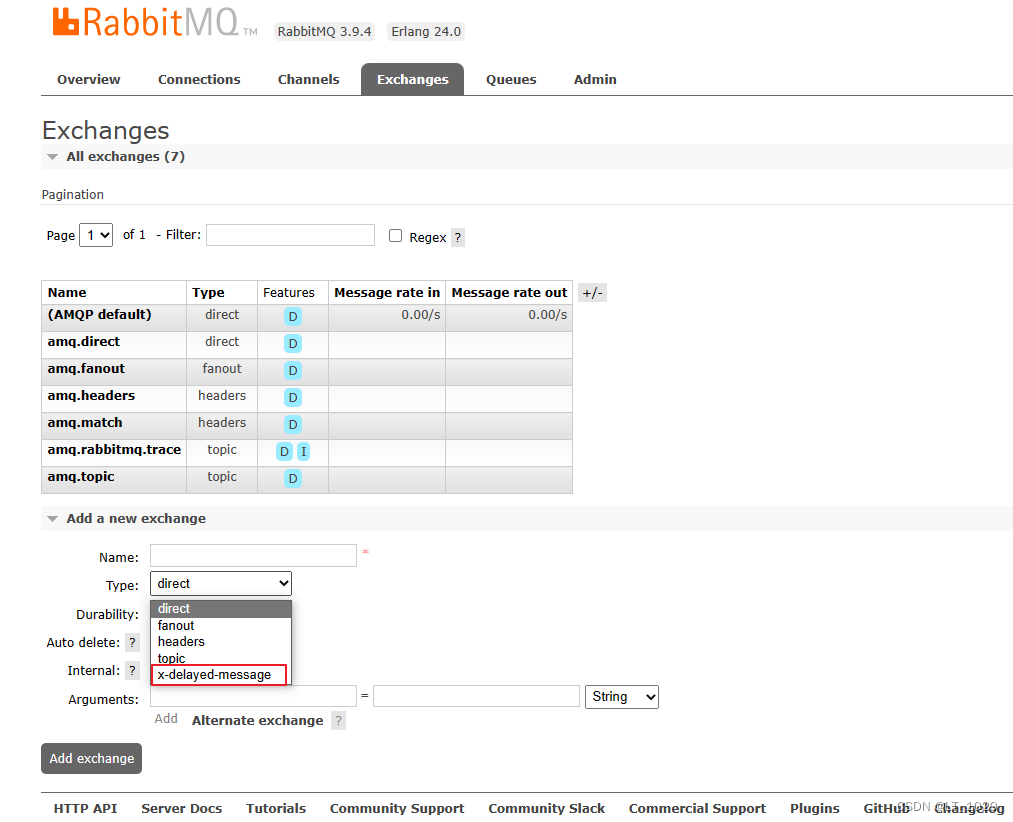Open the Commercial Support footer link
This screenshot has height=822, width=1013.
tap(697, 808)
